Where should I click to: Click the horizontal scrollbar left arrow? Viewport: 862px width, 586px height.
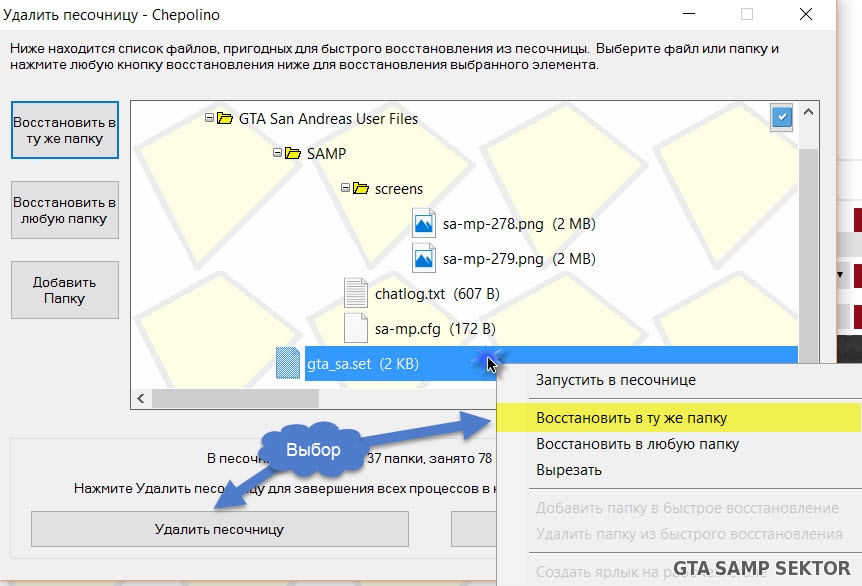pyautogui.click(x=141, y=399)
